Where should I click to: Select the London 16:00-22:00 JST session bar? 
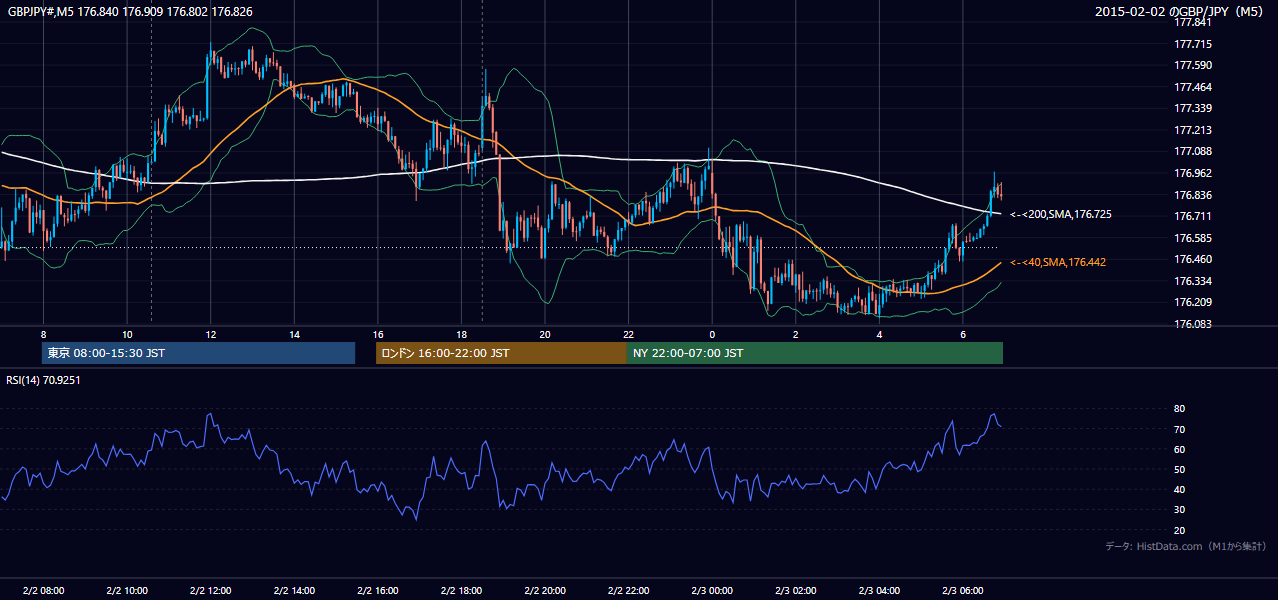(501, 353)
